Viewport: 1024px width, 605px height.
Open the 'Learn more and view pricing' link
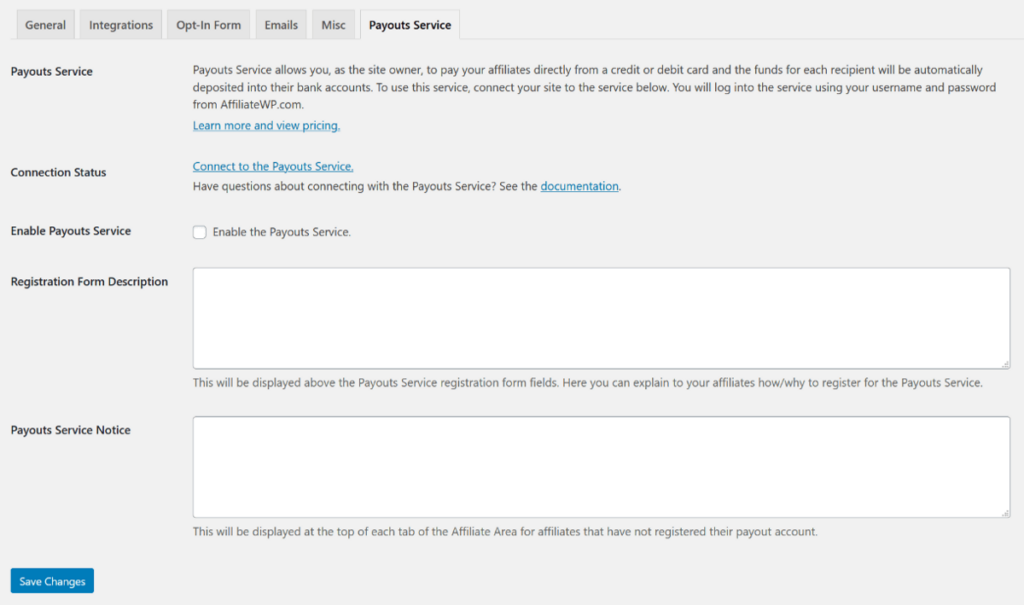(x=266, y=126)
